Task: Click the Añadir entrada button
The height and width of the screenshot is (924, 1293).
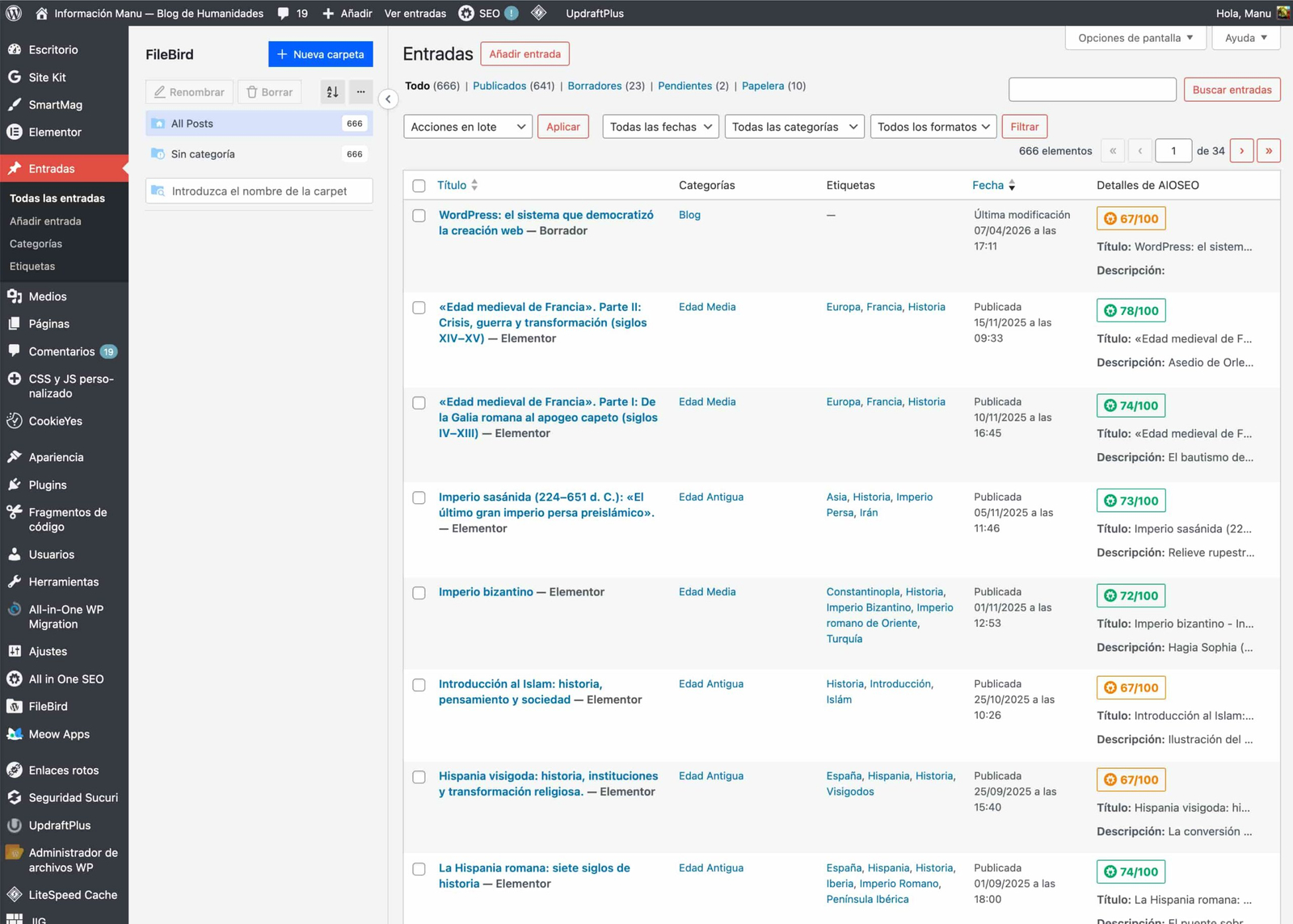Action: 524,54
